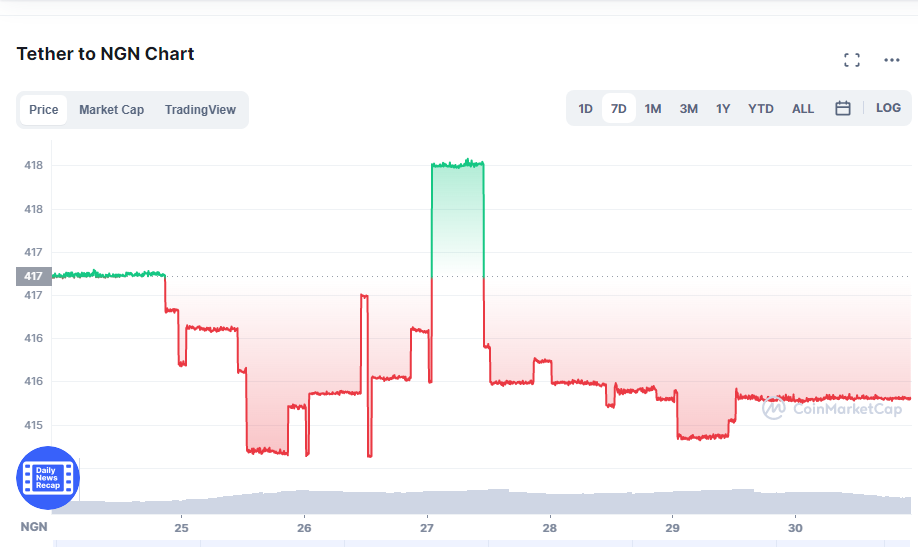This screenshot has width=918, height=547.
Task: Open the TradingView tab
Action: point(200,110)
